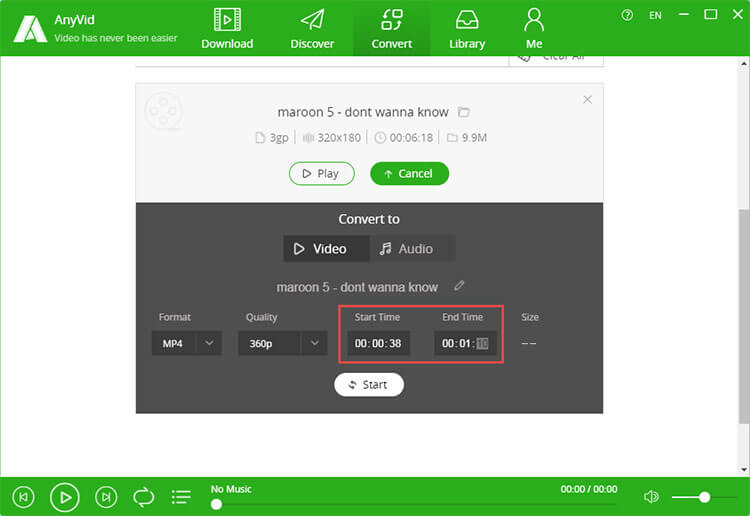The height and width of the screenshot is (516, 750).
Task: Select Video as the convert type
Action: click(326, 249)
